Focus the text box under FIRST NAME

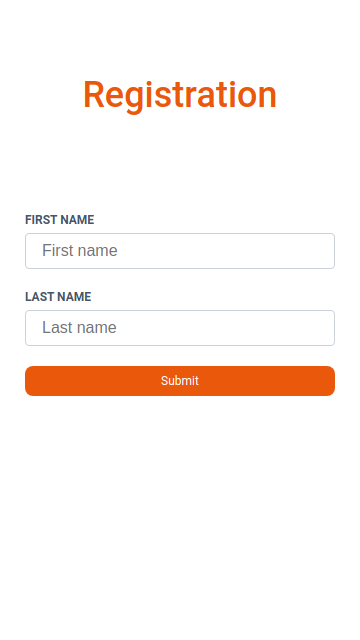click(x=180, y=251)
